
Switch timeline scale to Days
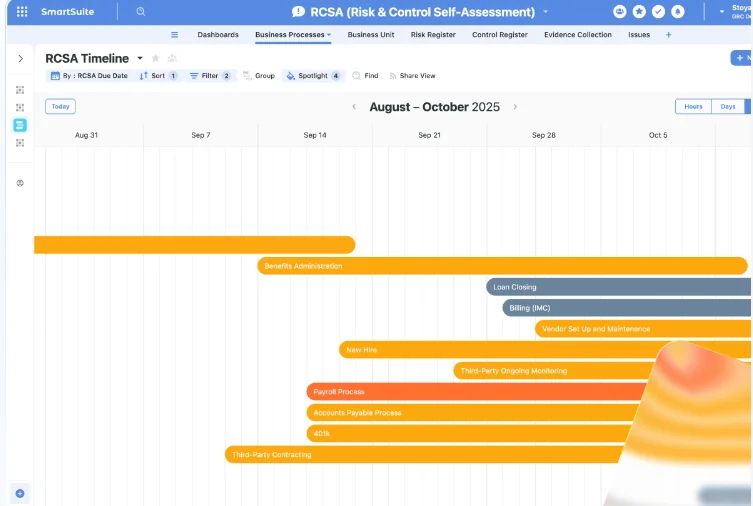[728, 107]
